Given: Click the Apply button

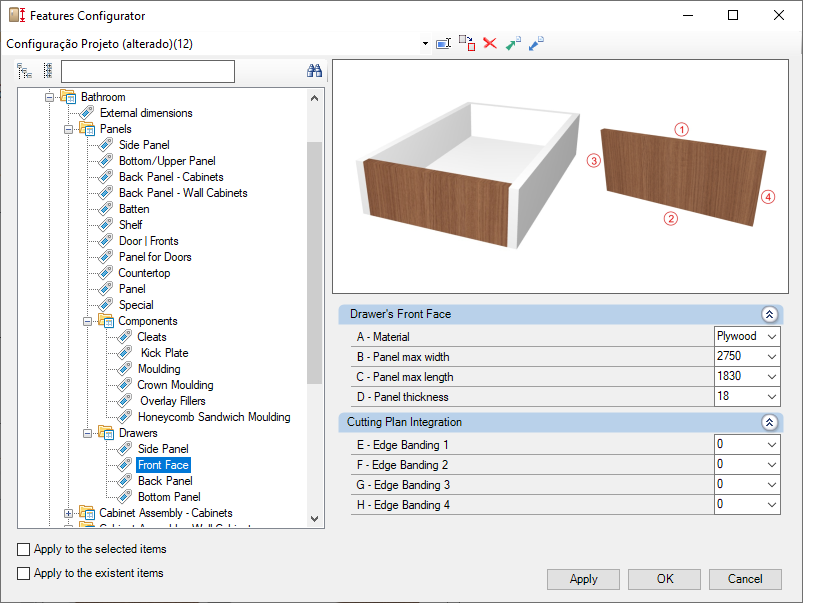Looking at the screenshot, I should click(583, 579).
